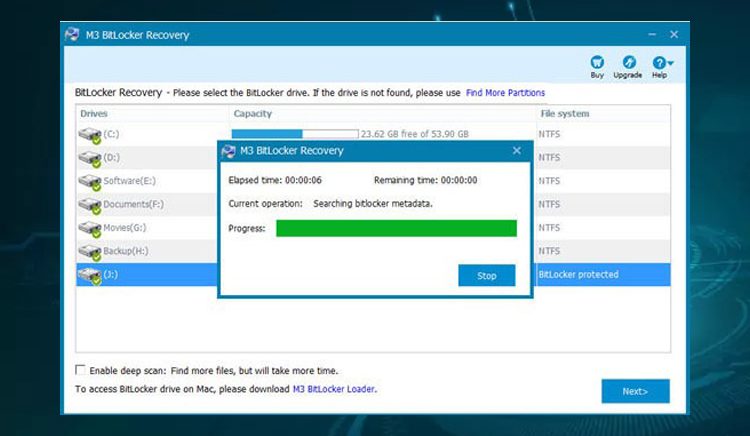Click the NTFS cell in Backup(H:) row

click(549, 251)
